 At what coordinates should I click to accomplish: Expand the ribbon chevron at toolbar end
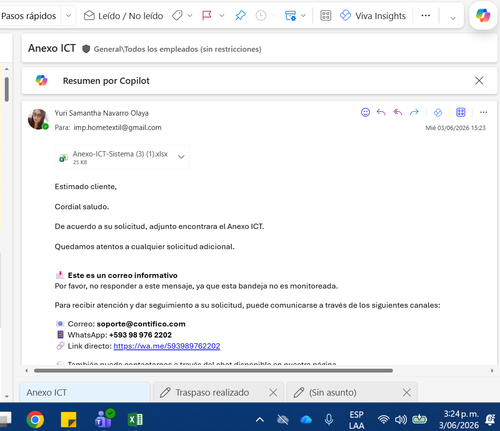[453, 18]
